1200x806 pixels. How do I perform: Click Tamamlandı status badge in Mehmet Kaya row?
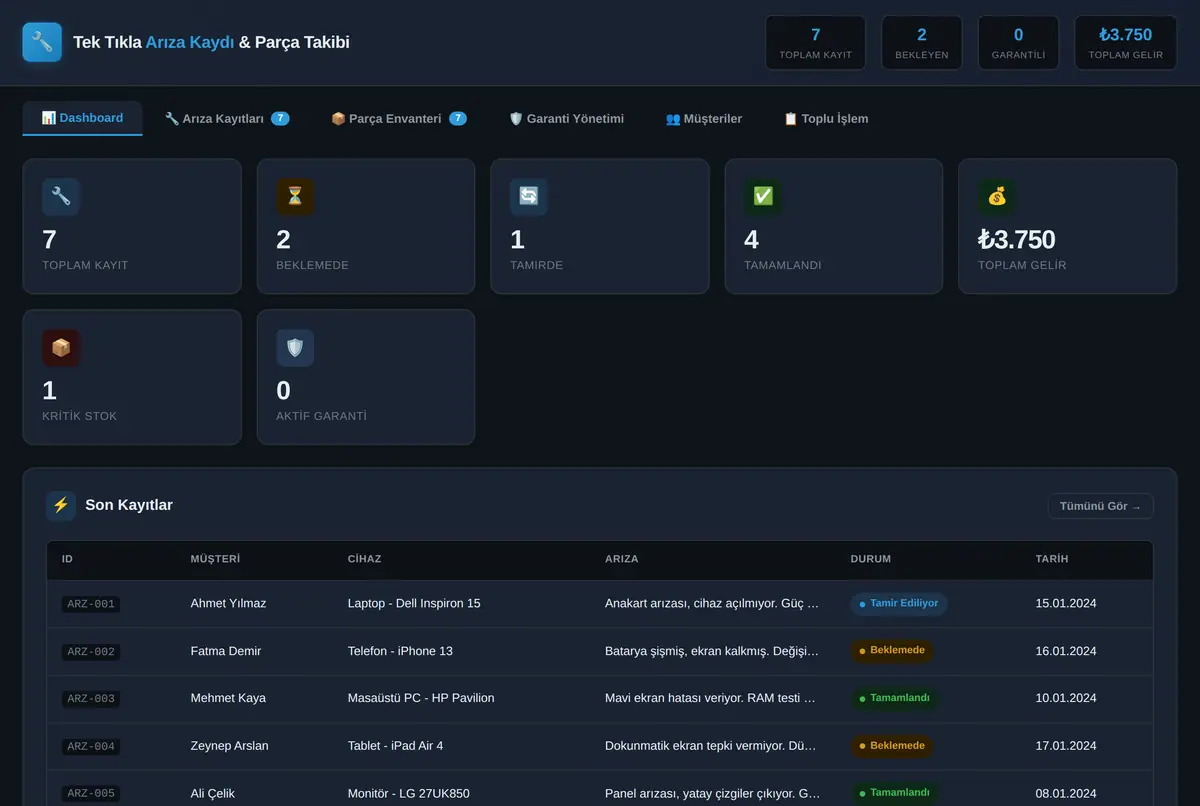pos(895,698)
